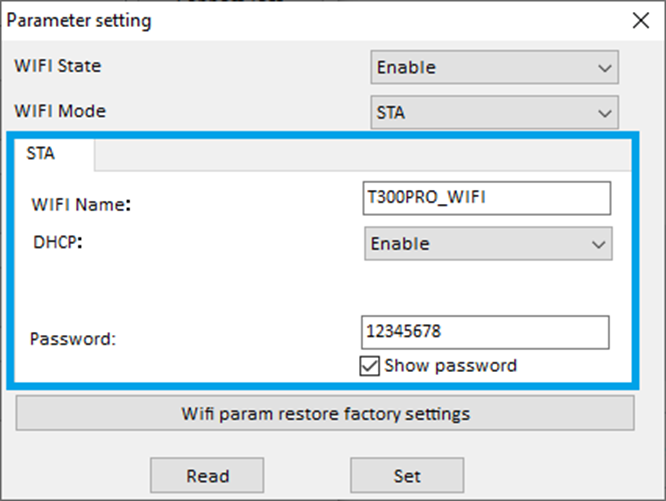This screenshot has width=666, height=501.
Task: Focus the Password text field
Action: coord(484,331)
